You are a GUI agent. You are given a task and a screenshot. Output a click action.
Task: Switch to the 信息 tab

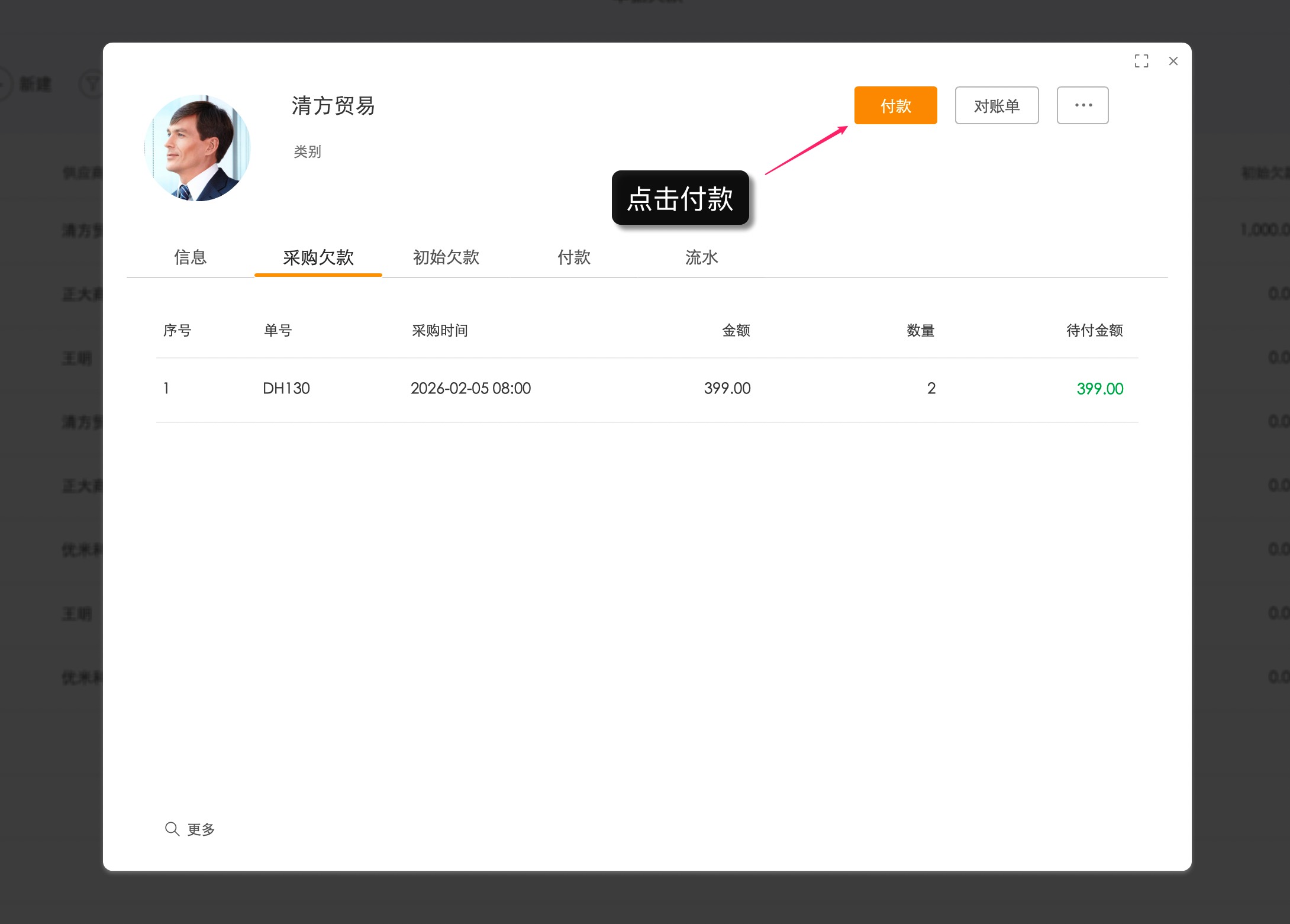click(190, 257)
